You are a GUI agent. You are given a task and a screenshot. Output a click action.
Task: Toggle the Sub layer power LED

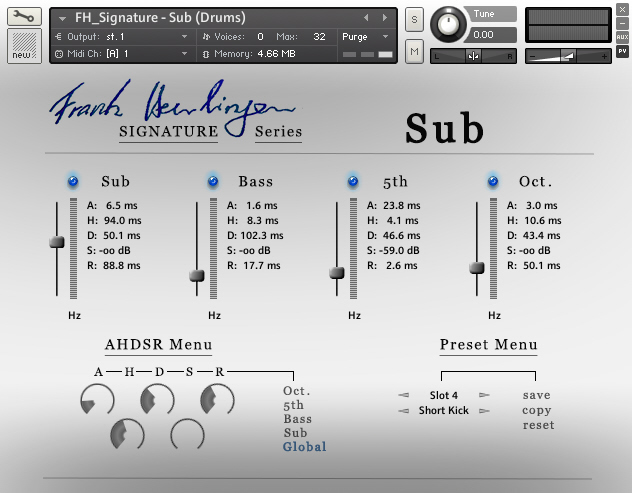[73, 181]
